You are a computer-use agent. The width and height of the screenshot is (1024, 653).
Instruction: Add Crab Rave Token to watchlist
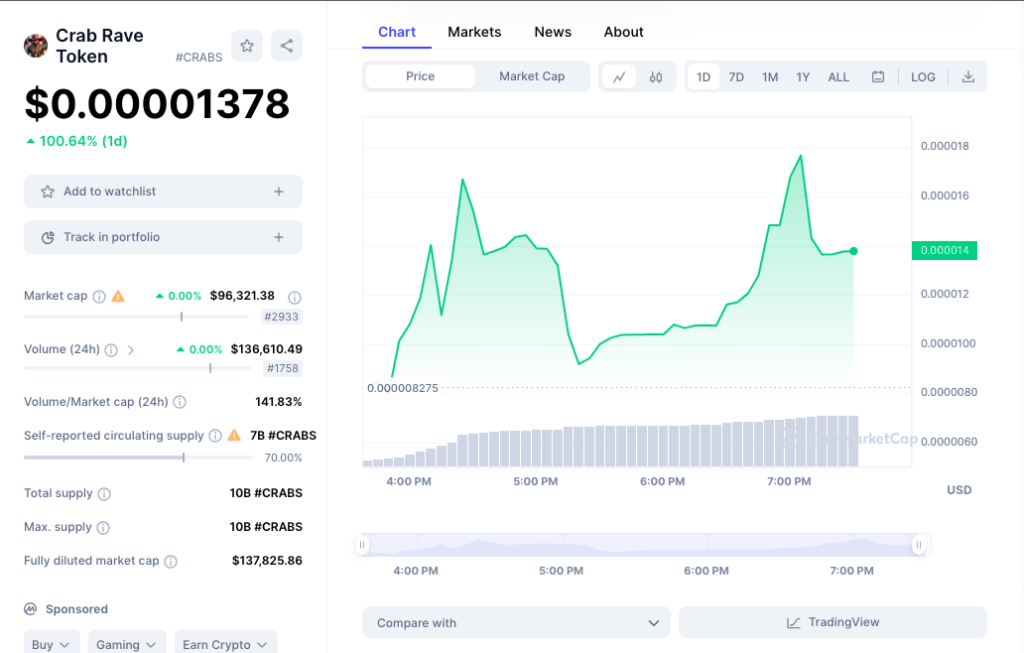pos(162,191)
